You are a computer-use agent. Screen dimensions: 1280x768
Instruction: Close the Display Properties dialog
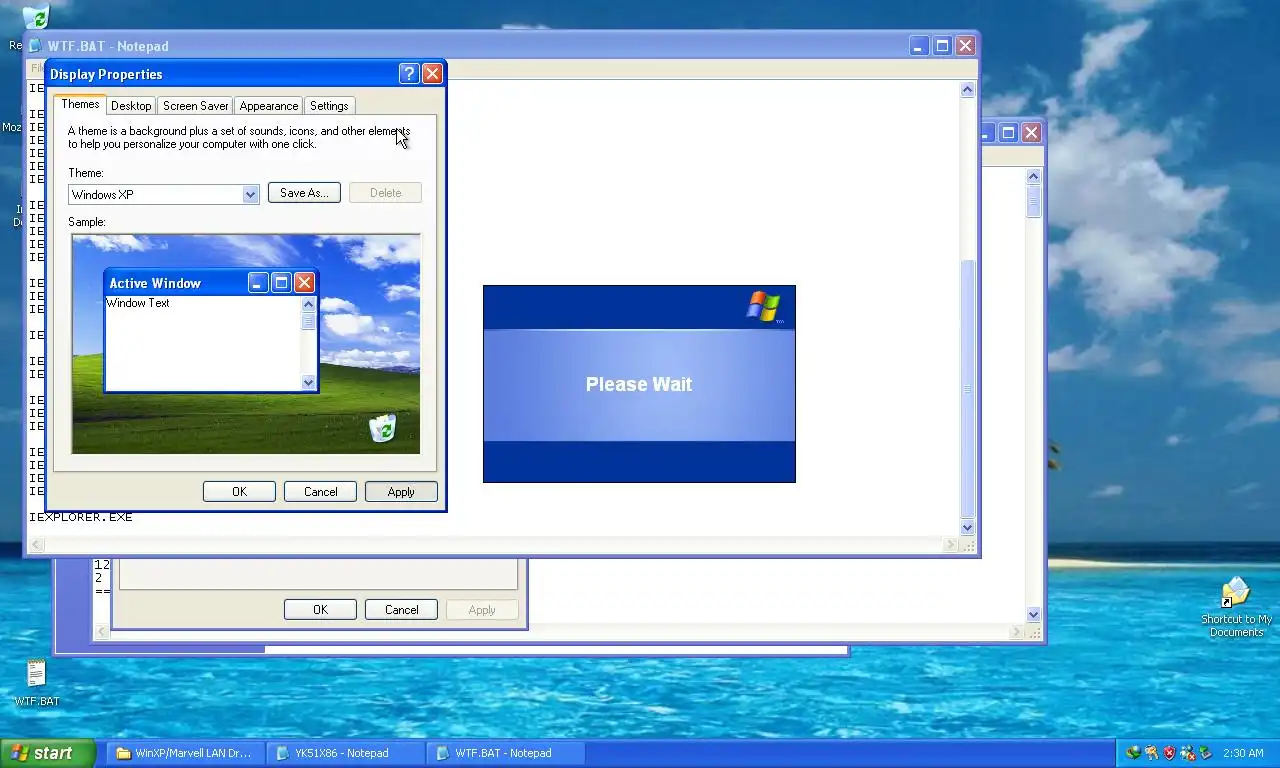click(432, 73)
